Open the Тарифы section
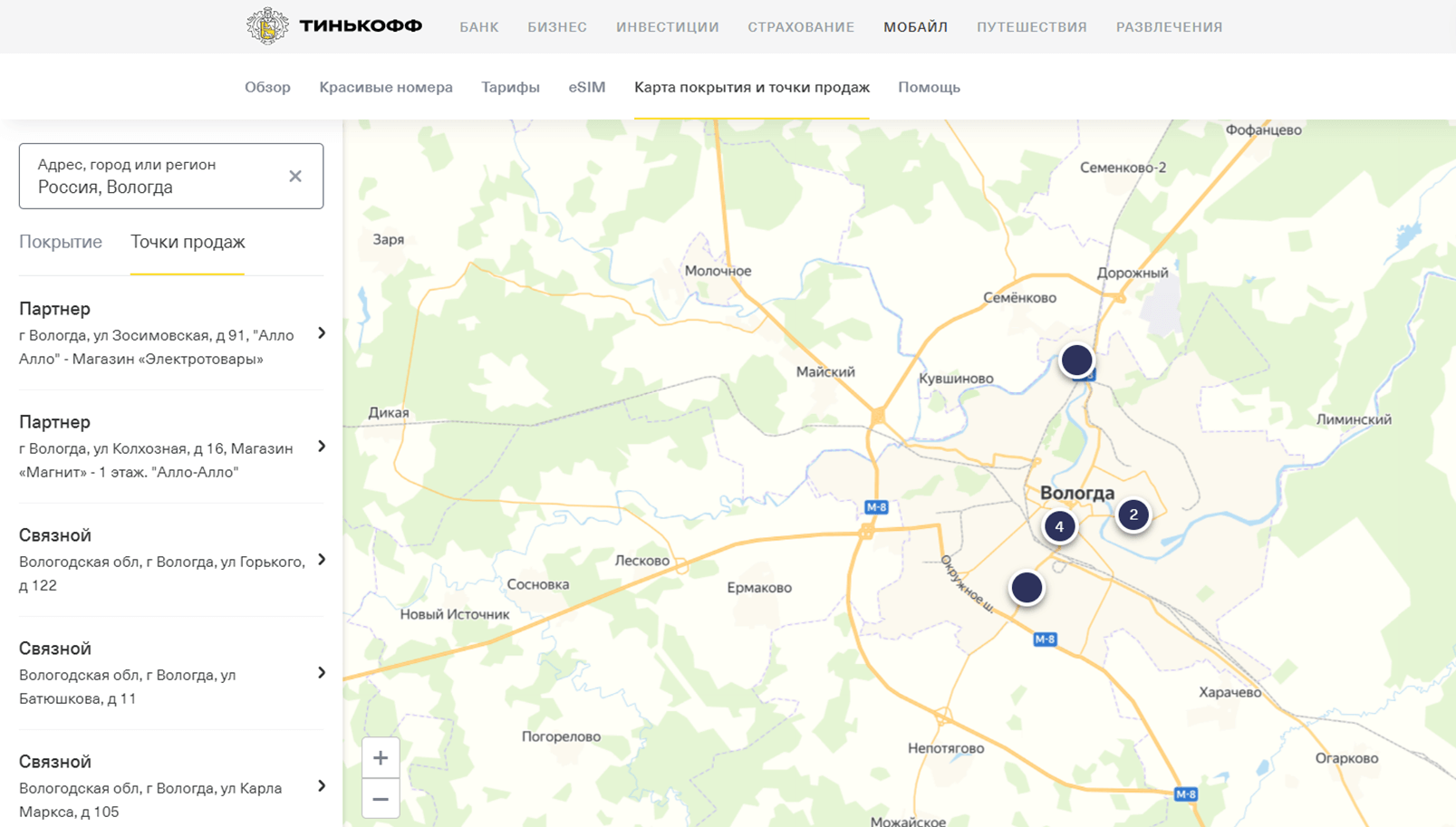The image size is (1456, 827). (x=510, y=87)
